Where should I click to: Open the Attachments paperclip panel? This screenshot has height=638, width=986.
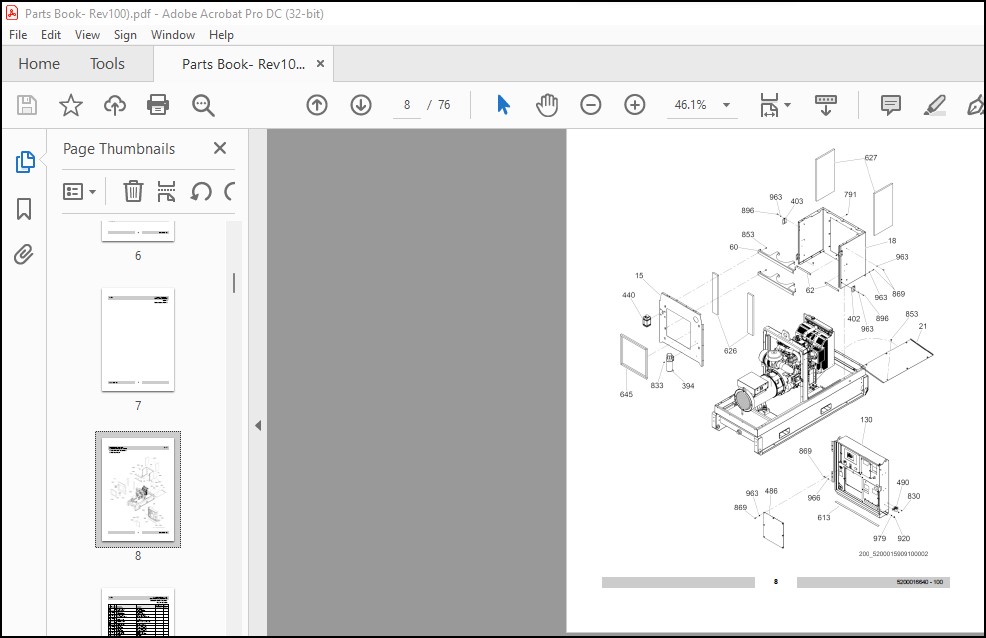pos(24,255)
